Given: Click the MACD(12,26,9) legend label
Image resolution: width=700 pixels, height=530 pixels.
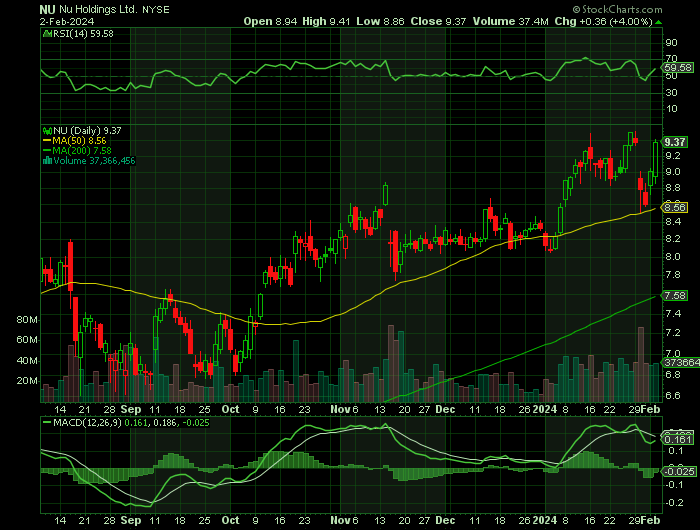Looking at the screenshot, I should click(87, 423).
